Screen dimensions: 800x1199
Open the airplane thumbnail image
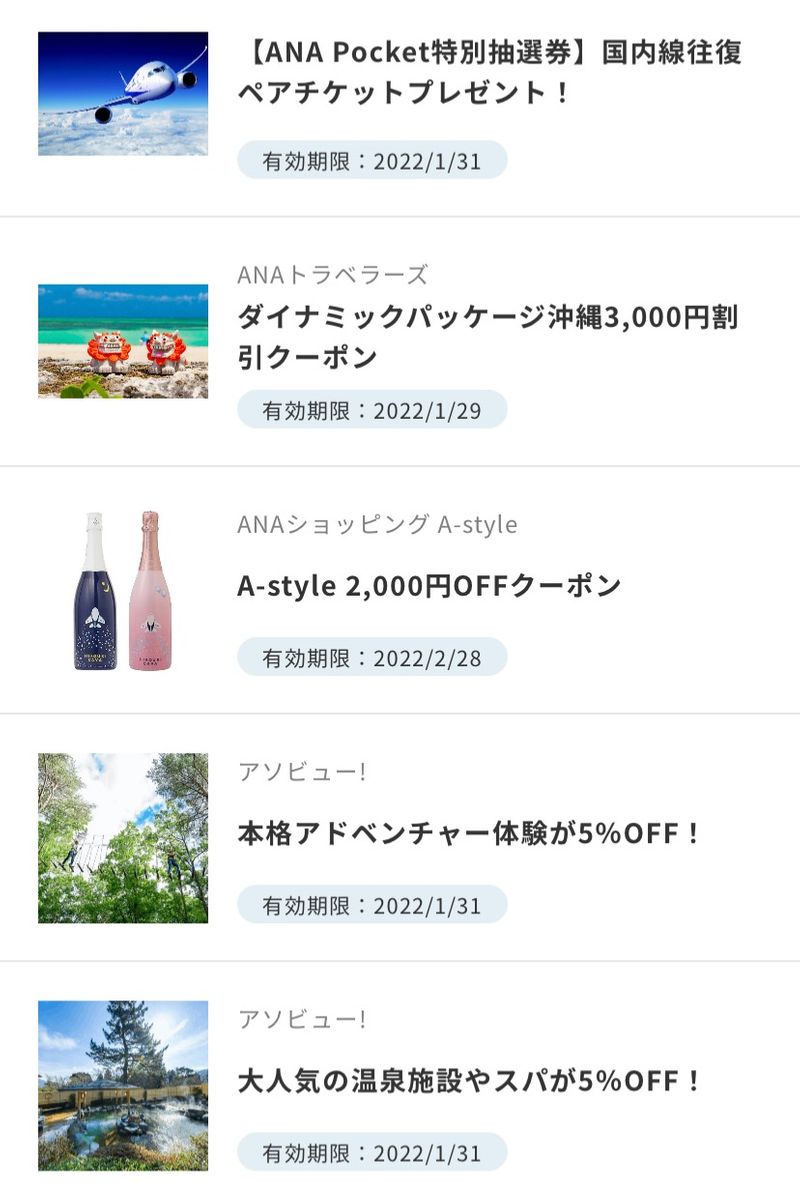tap(123, 94)
